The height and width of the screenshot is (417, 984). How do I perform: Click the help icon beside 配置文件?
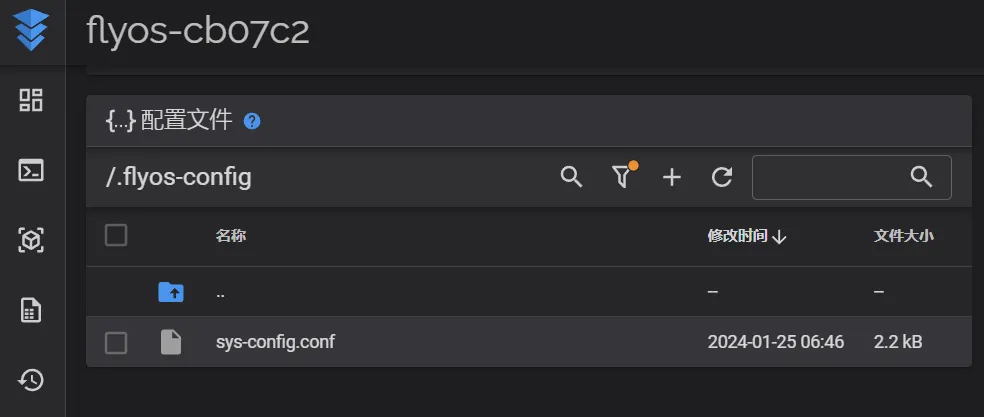point(252,121)
